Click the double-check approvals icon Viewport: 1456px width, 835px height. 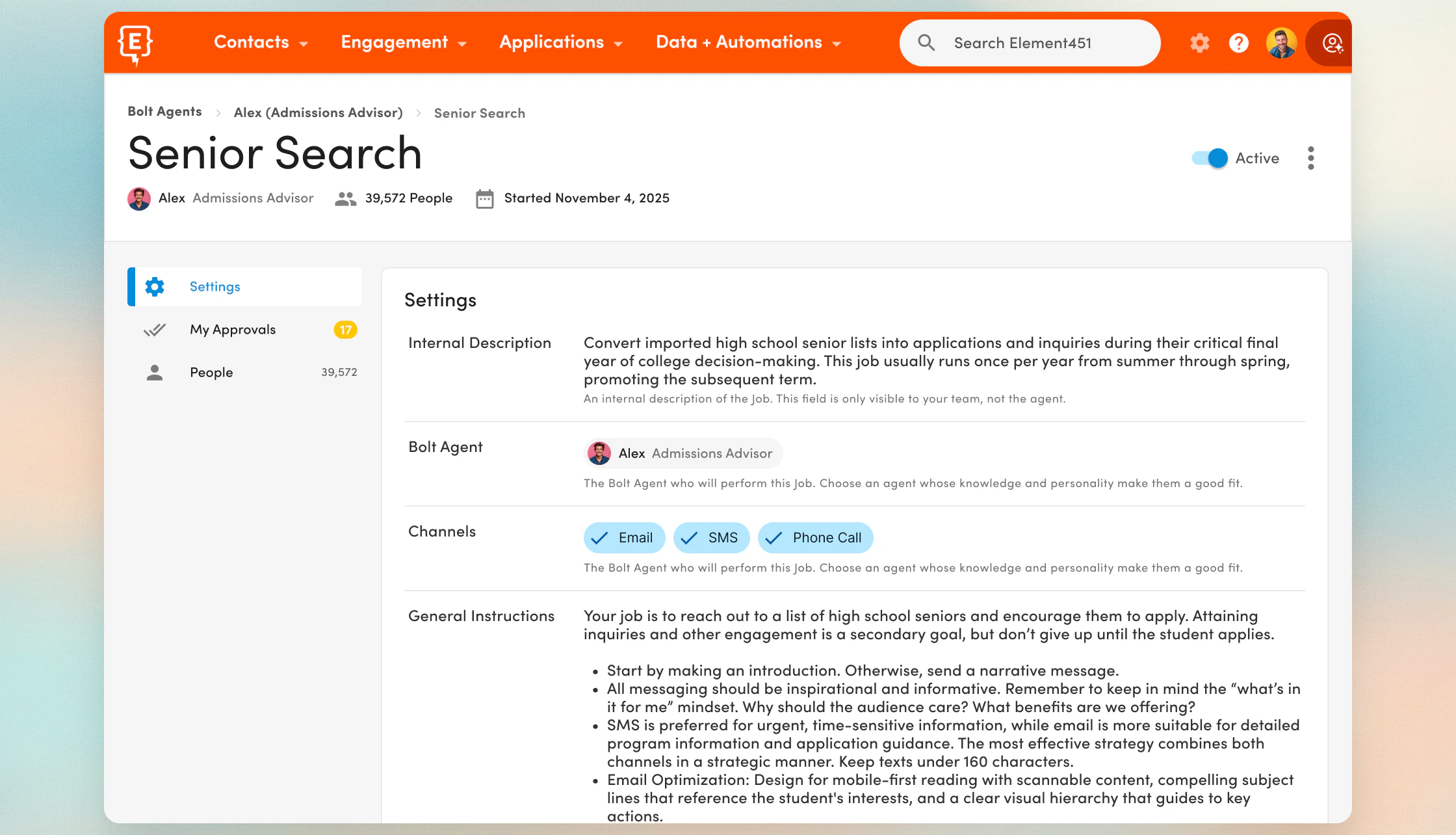pos(155,330)
